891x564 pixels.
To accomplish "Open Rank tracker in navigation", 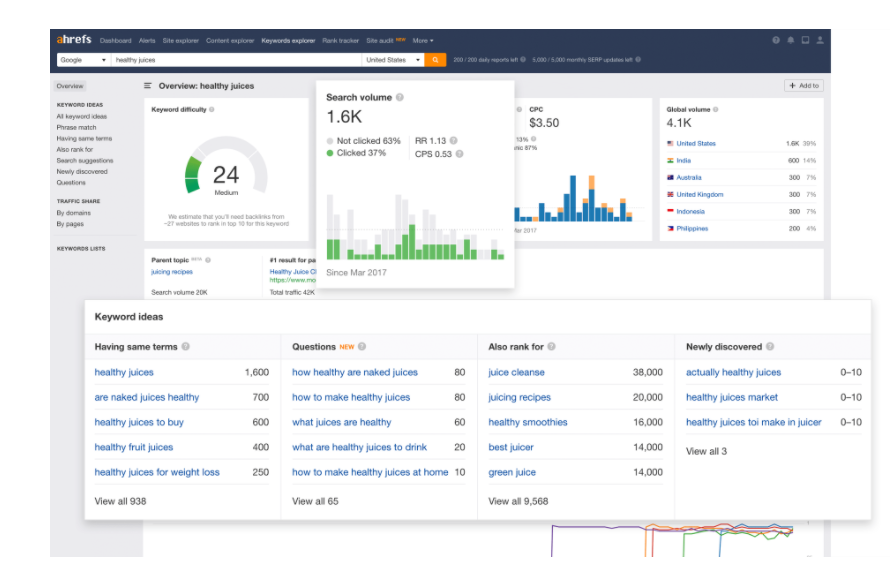I will pyautogui.click(x=340, y=41).
